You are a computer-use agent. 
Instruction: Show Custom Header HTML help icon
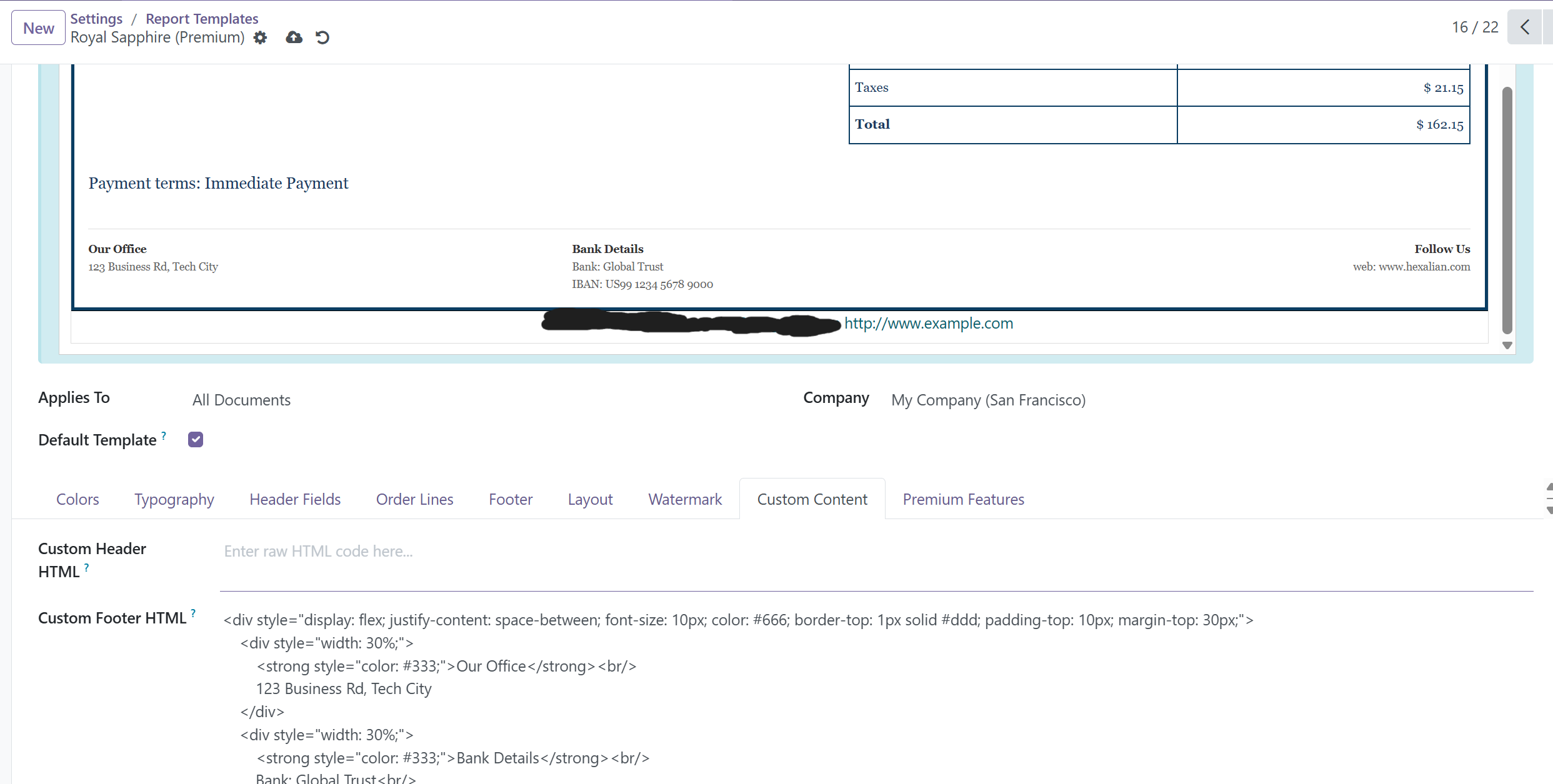(87, 567)
